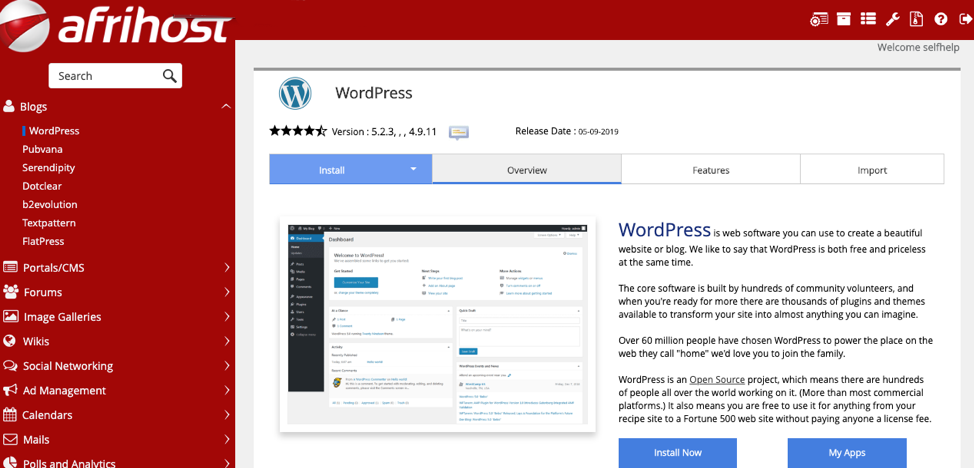The height and width of the screenshot is (468, 974).
Task: Expand the Image Galleries category
Action: point(227,317)
